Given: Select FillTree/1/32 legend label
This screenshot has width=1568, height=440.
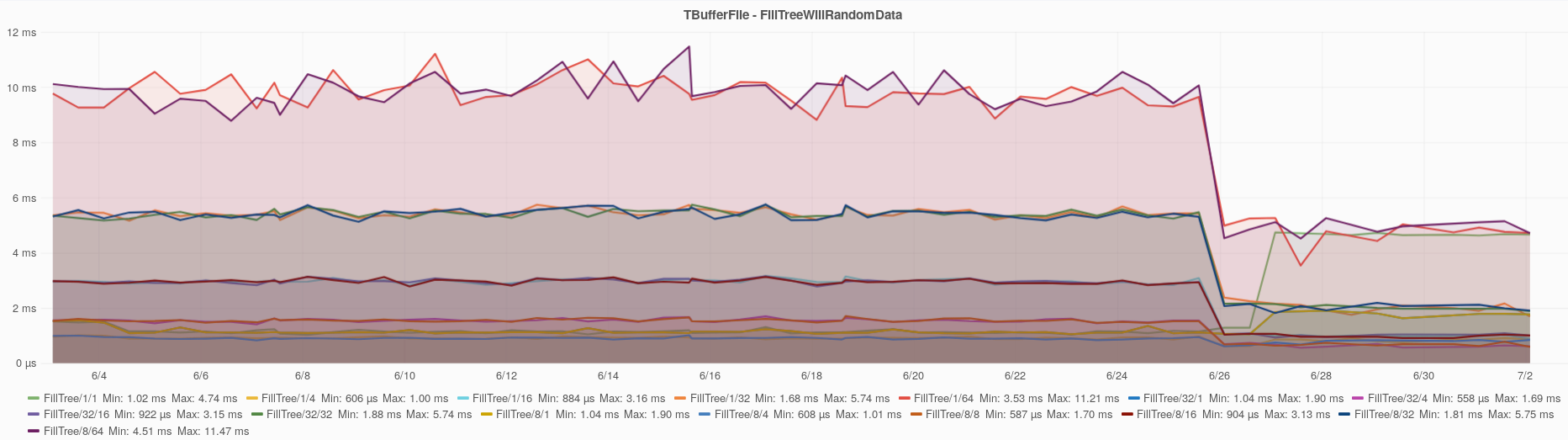Looking at the screenshot, I should point(720,398).
